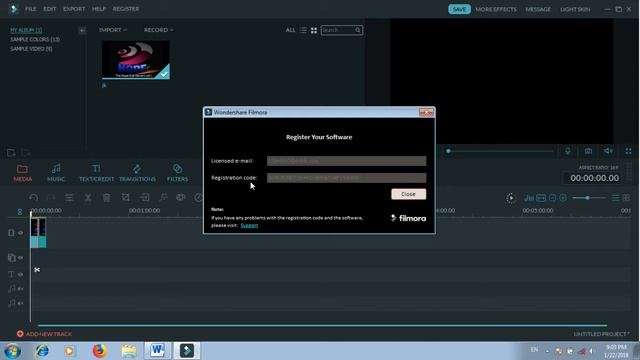The image size is (640, 360).
Task: Take a snapshot with the camera icon
Action: (x=588, y=151)
